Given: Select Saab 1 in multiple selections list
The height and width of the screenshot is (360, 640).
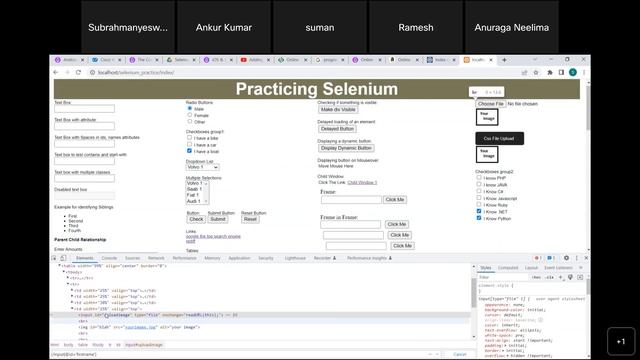Looking at the screenshot, I should pyautogui.click(x=194, y=189).
